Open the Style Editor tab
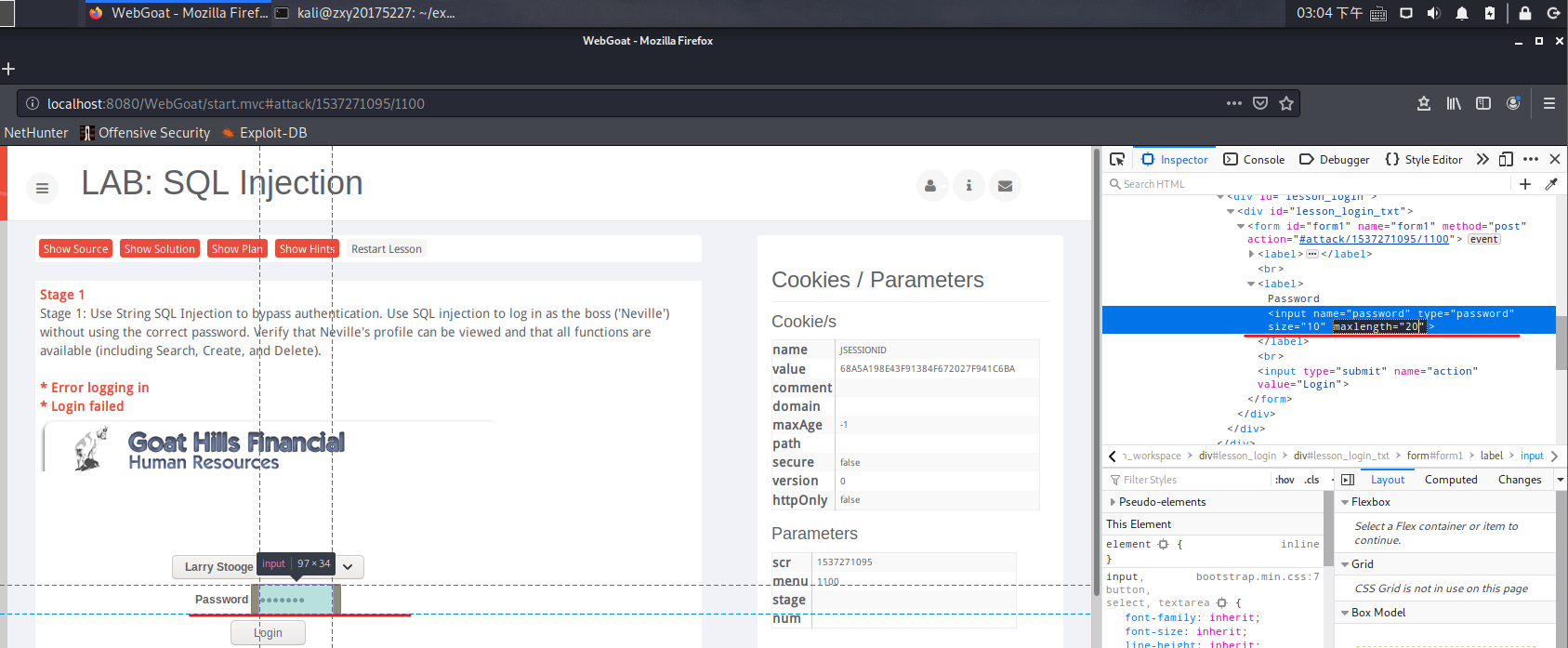 [1424, 159]
